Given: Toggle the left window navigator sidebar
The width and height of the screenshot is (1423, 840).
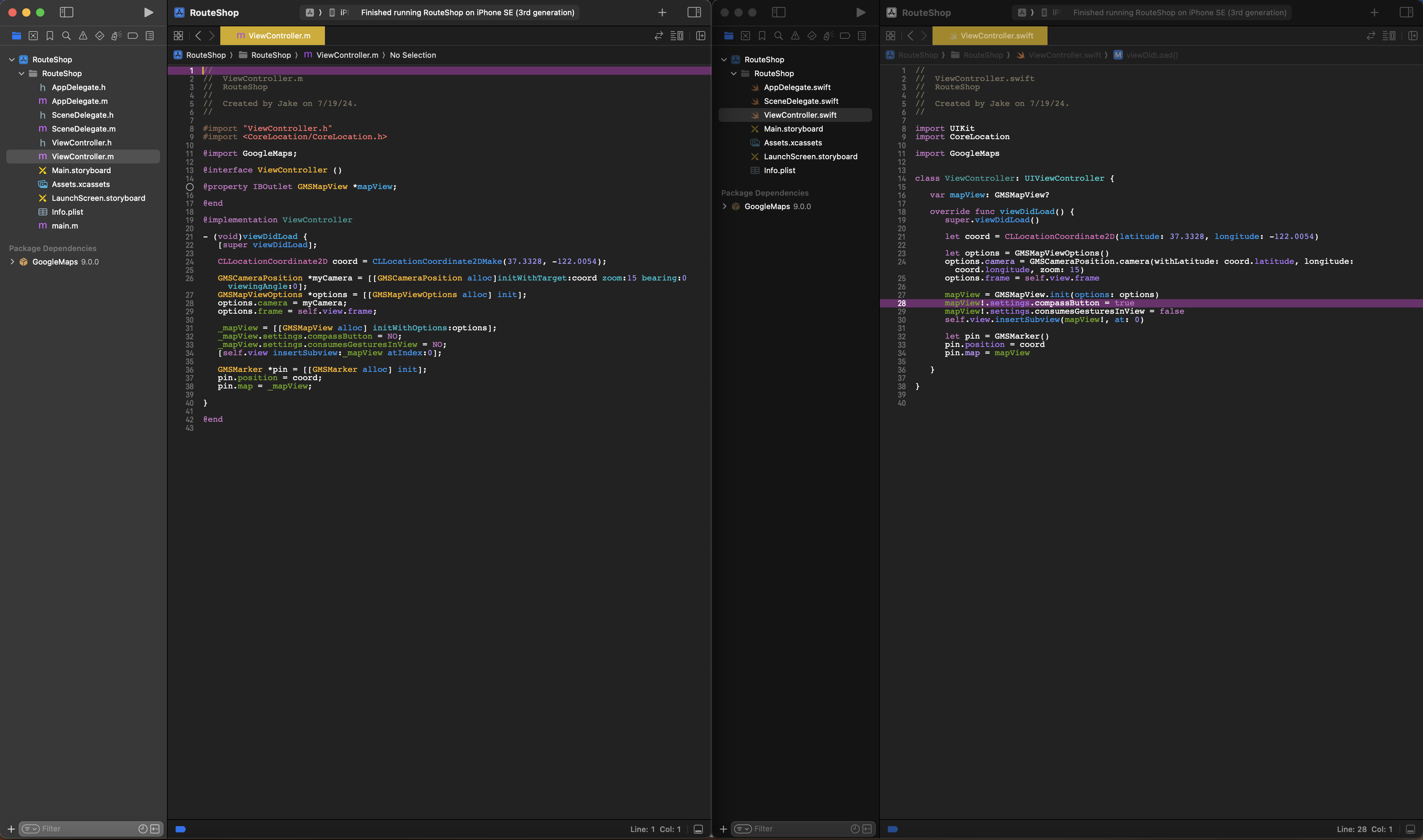Looking at the screenshot, I should pyautogui.click(x=66, y=12).
